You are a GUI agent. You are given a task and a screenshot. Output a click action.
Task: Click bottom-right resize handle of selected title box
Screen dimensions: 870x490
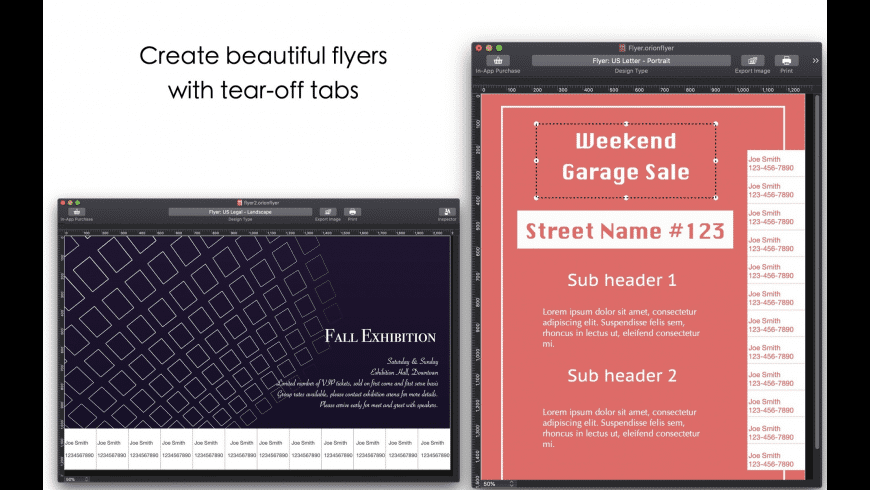(716, 198)
